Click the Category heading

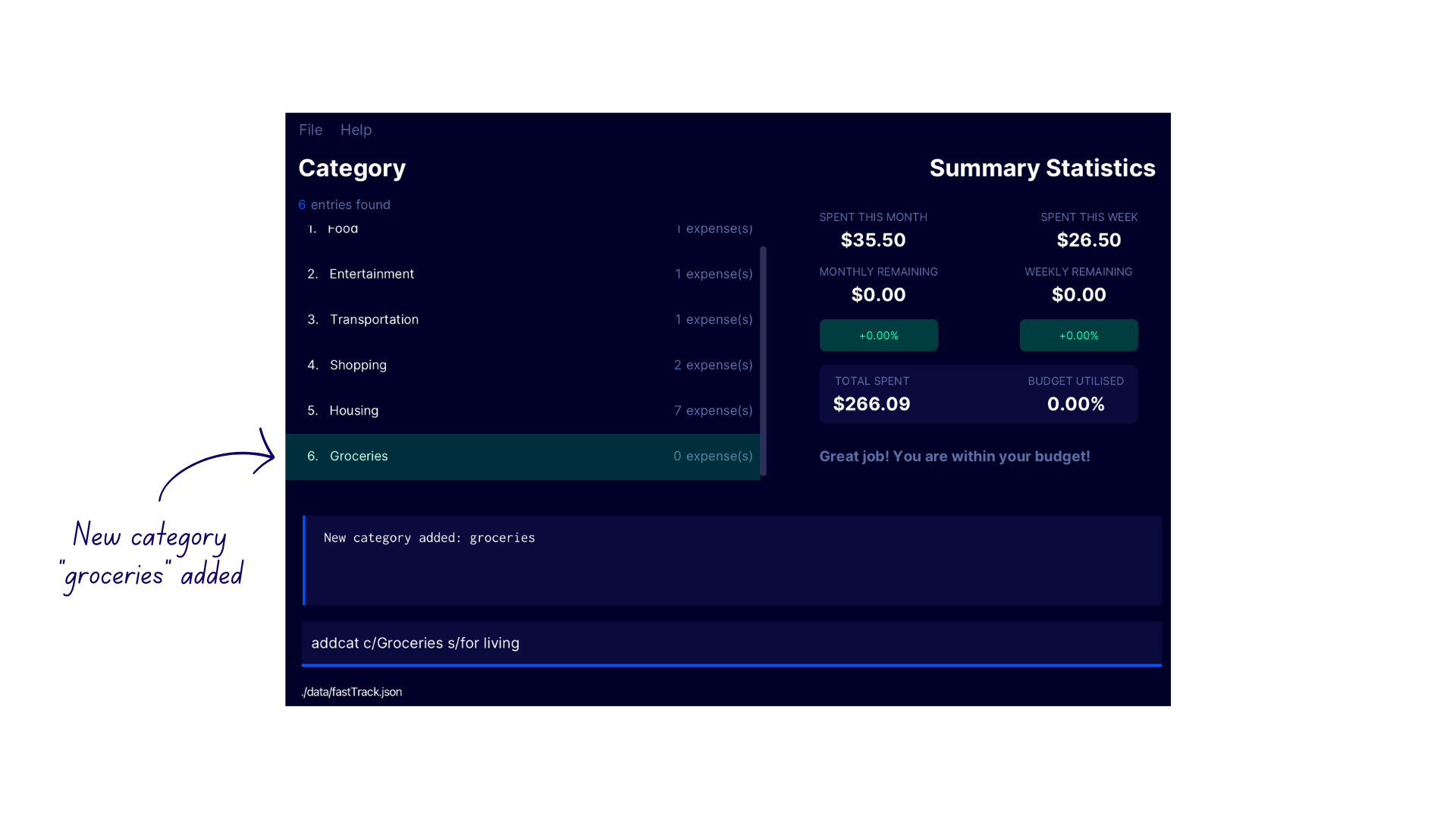(352, 168)
